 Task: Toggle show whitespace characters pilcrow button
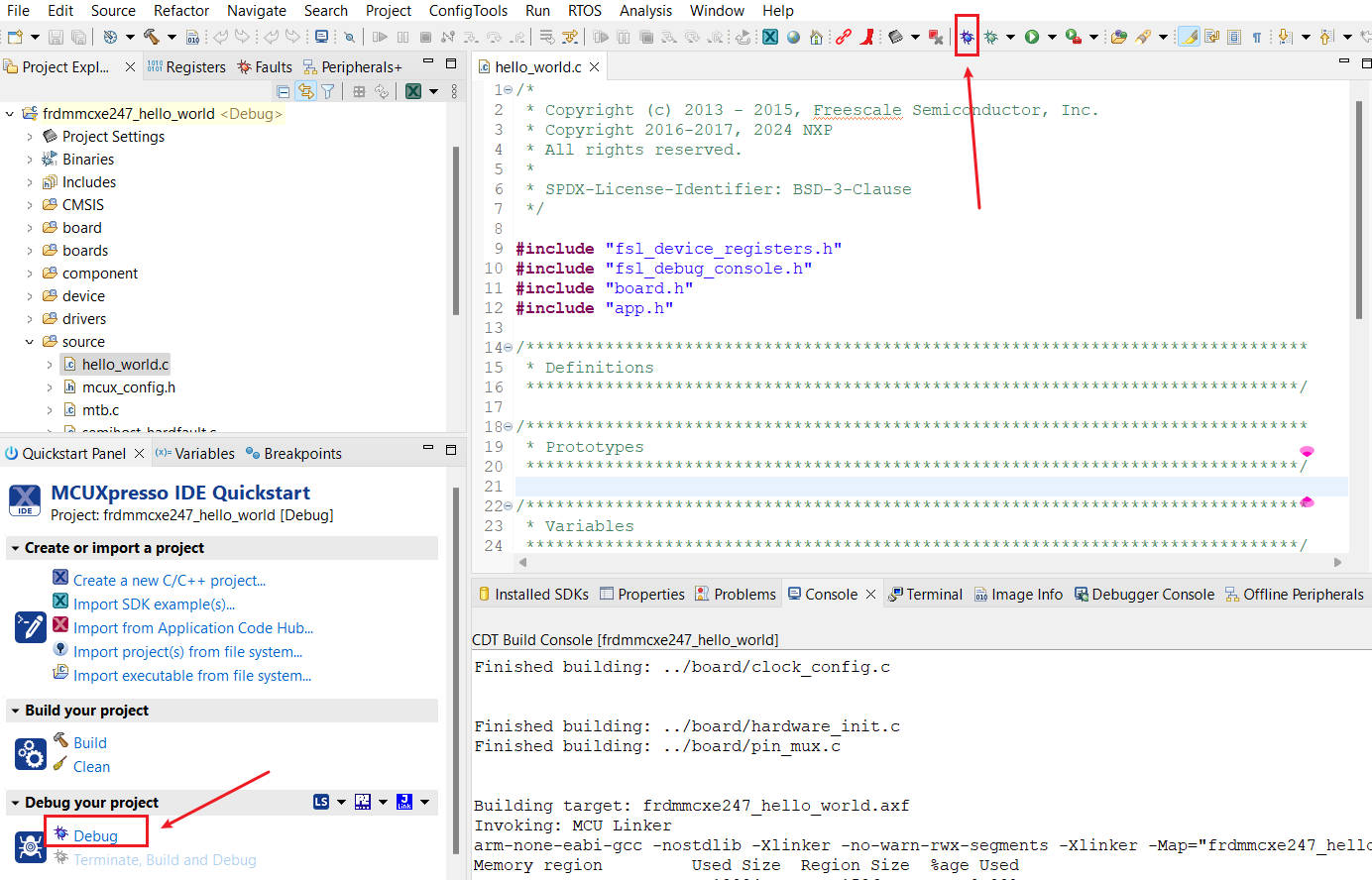point(1256,37)
